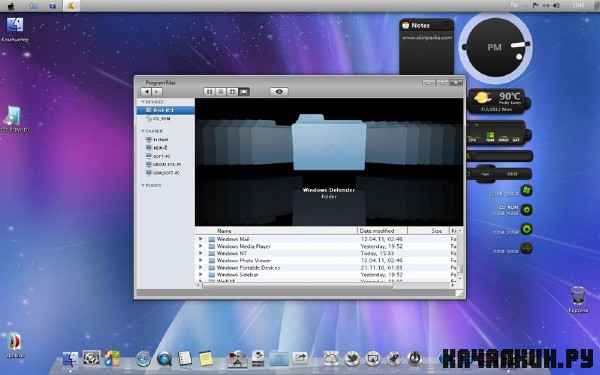600x375 pixels.
Task: Select the Windows Media Player folder name
Action: click(x=243, y=246)
